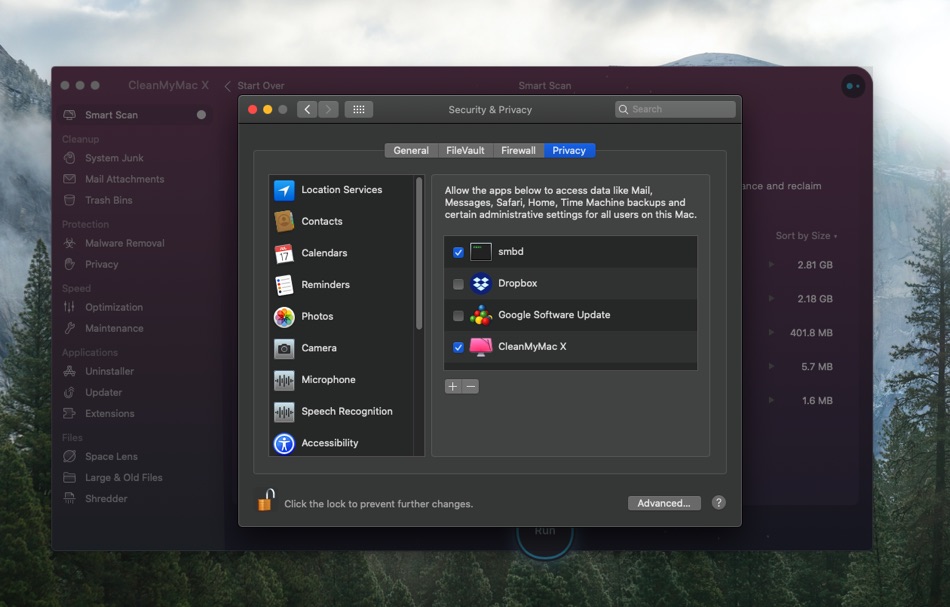Select Location Services in privacy list
Screen dimensions: 950x607
pos(342,190)
